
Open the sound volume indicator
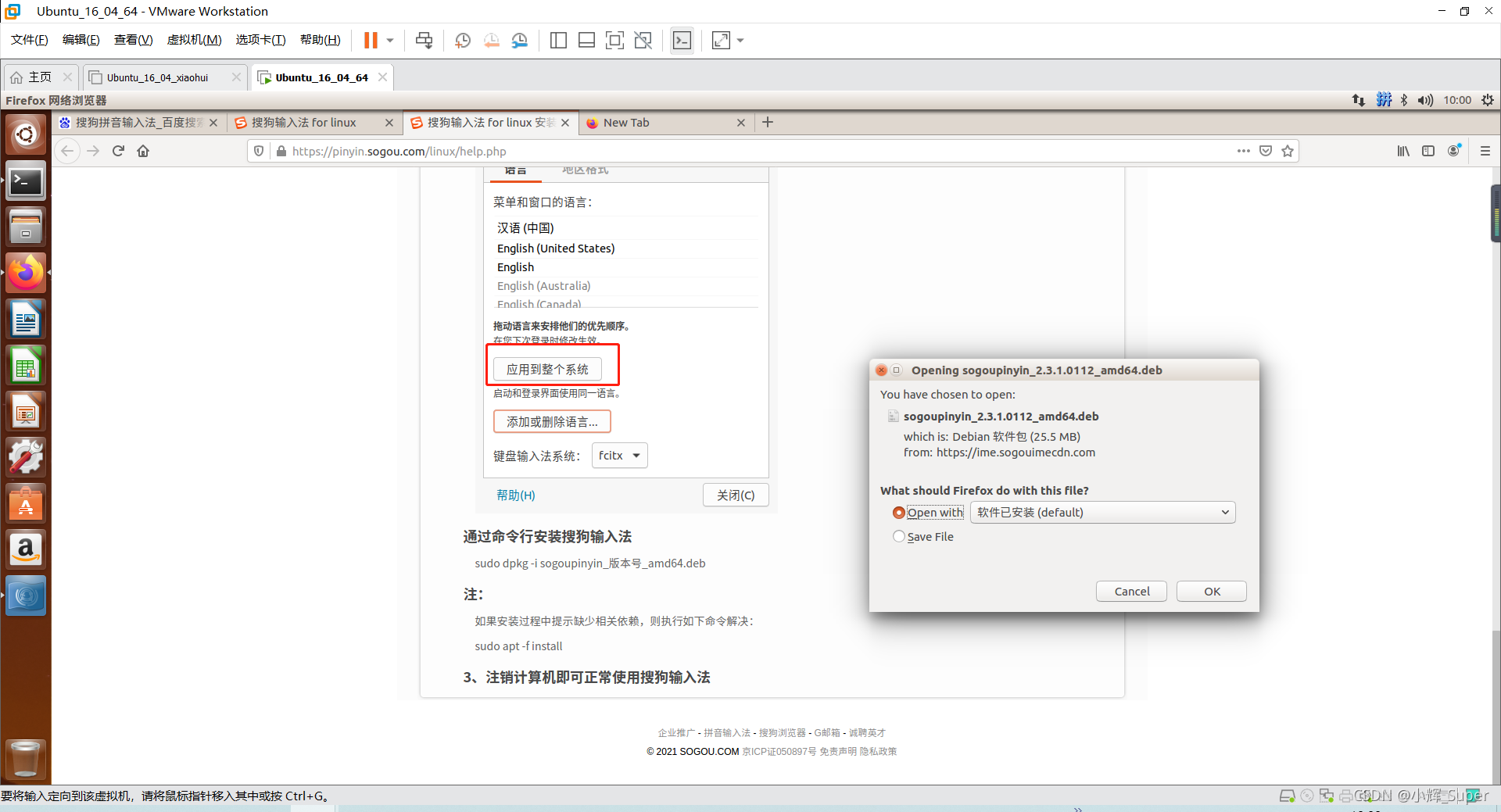point(1426,100)
